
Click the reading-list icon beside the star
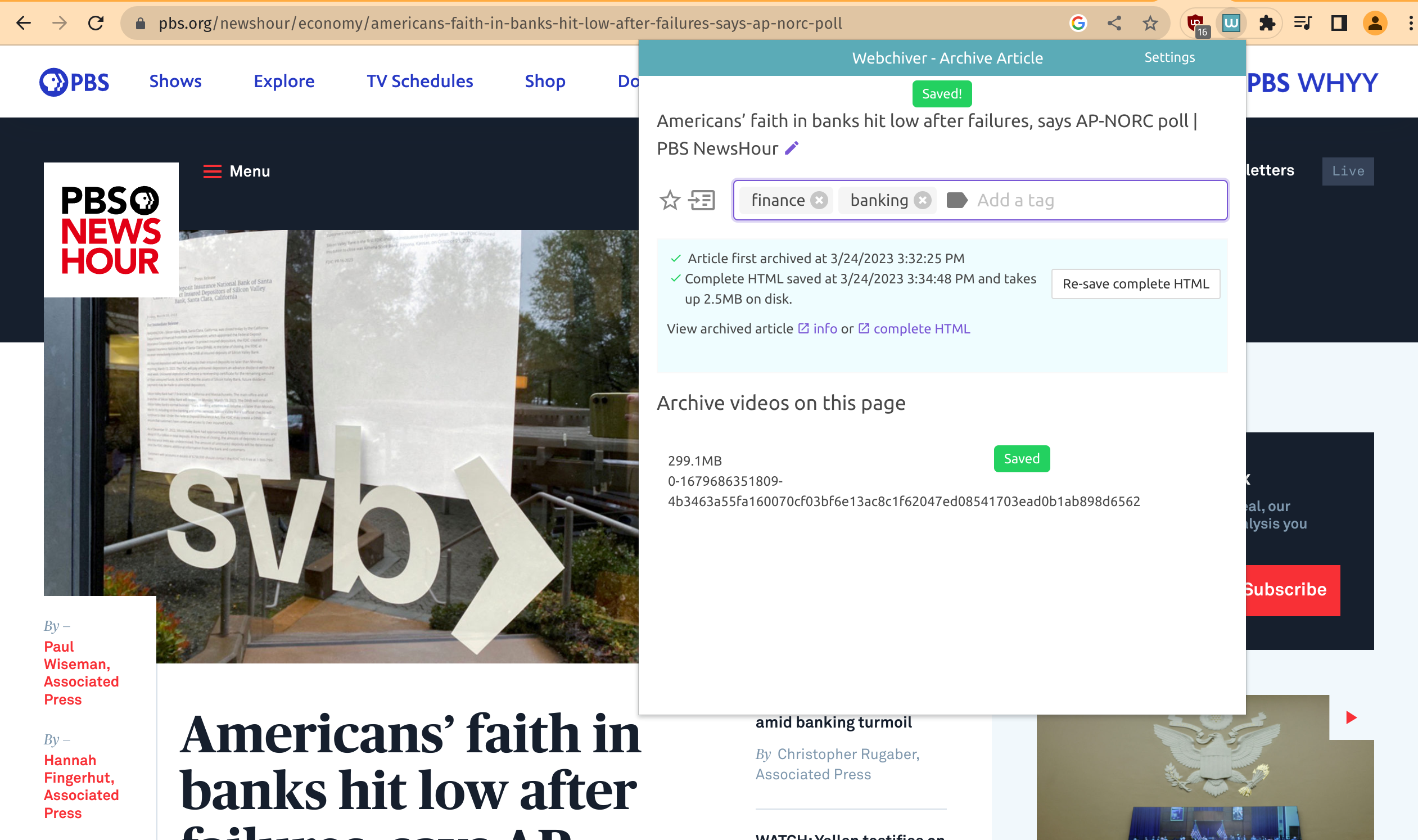702,200
